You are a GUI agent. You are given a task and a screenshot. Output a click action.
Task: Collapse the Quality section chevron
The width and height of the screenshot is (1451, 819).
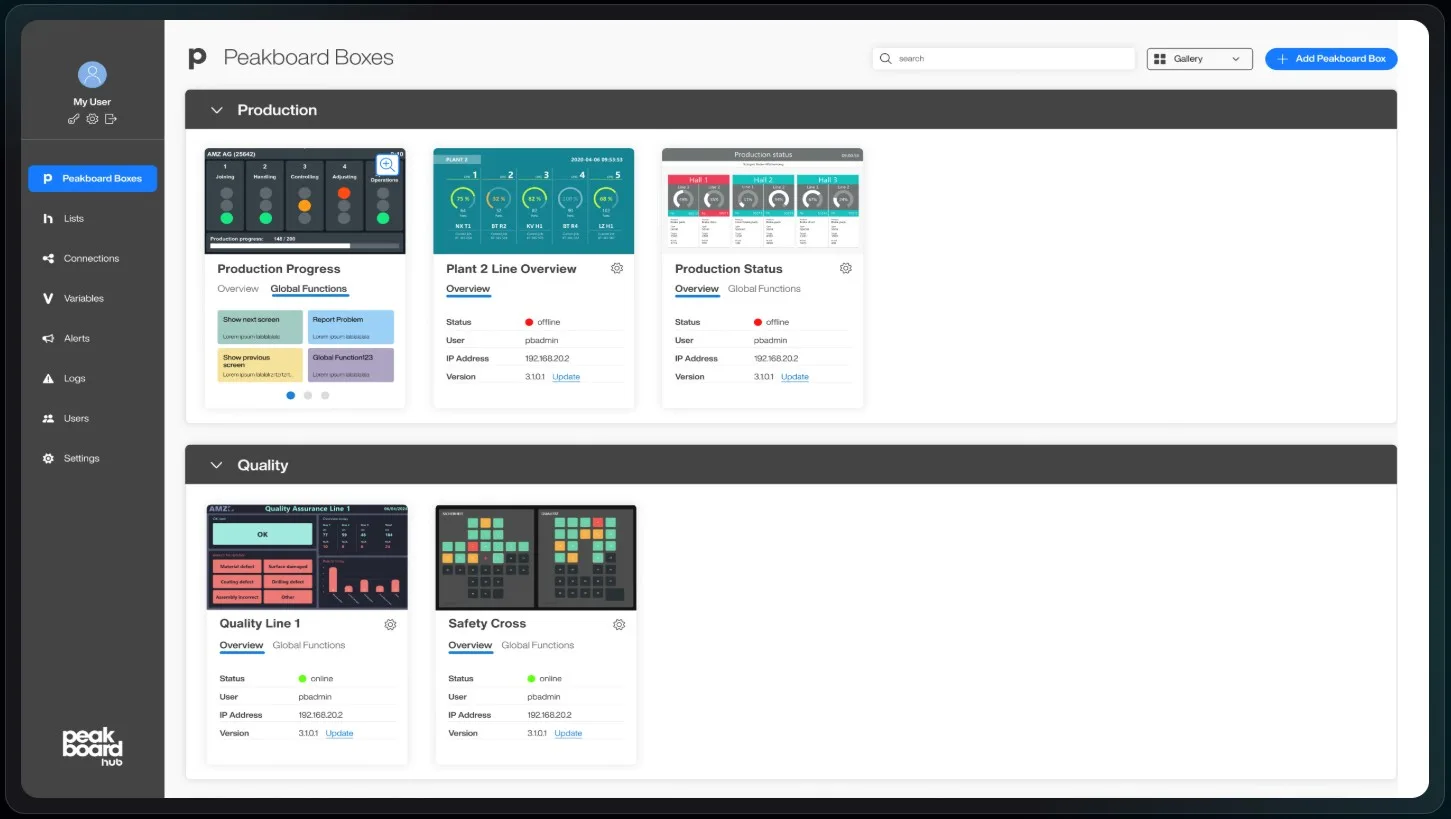(215, 465)
